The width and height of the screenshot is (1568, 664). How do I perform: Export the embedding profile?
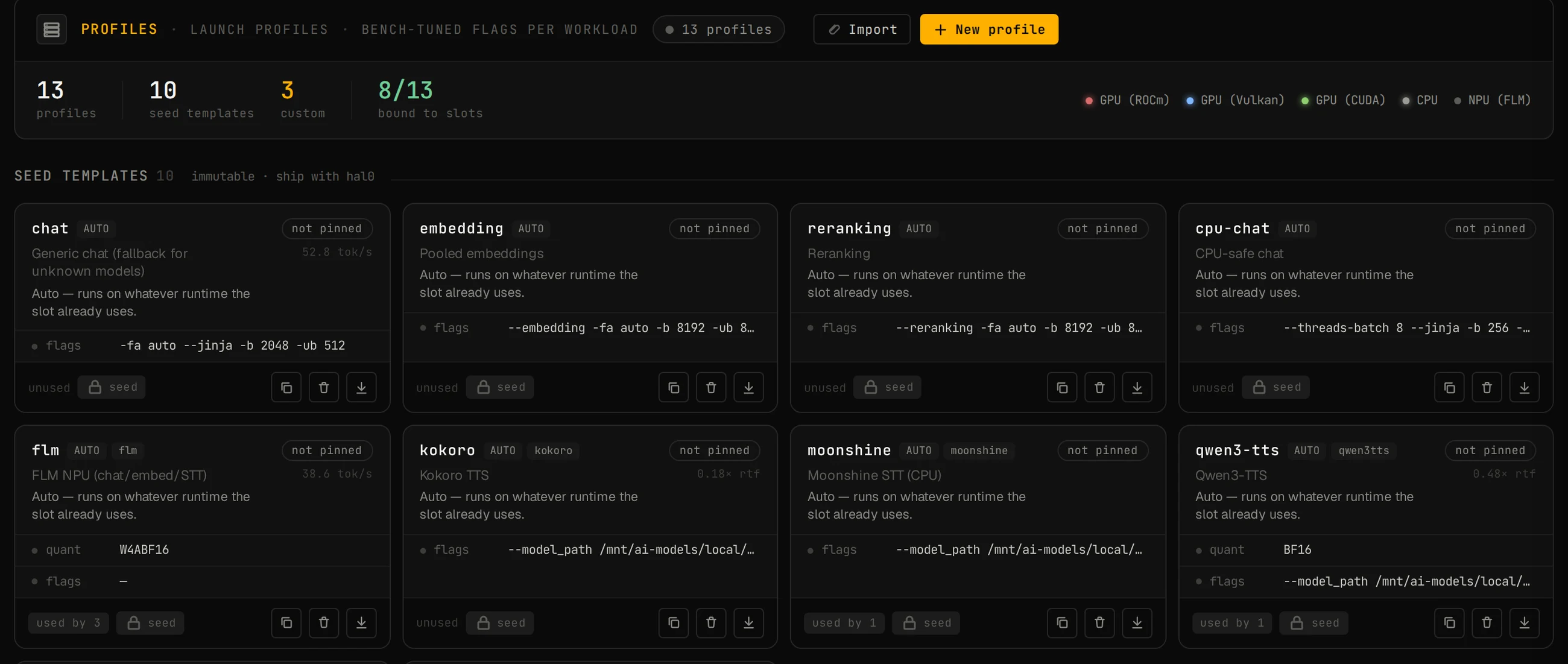(748, 388)
